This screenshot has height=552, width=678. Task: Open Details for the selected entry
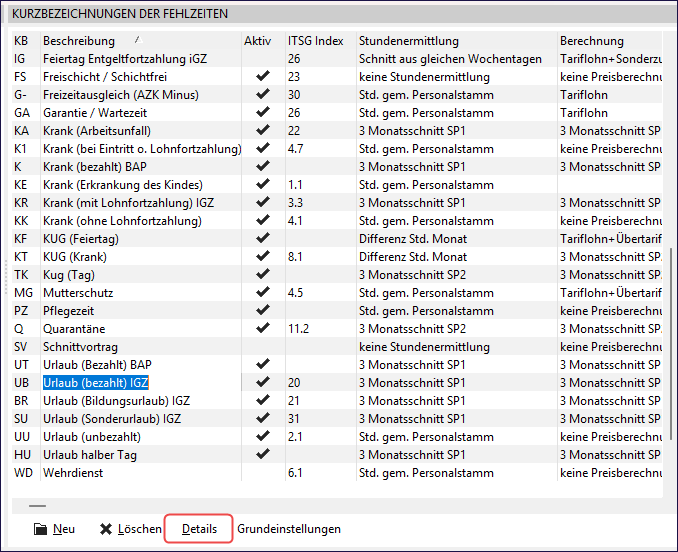[x=199, y=529]
